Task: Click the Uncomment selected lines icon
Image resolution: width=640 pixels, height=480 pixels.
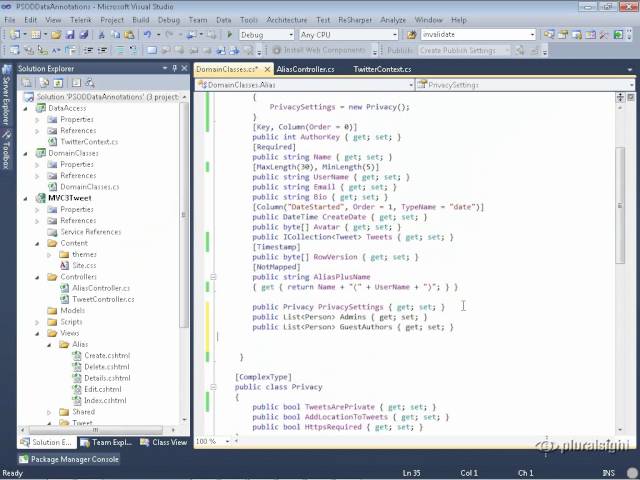Action: [133, 51]
